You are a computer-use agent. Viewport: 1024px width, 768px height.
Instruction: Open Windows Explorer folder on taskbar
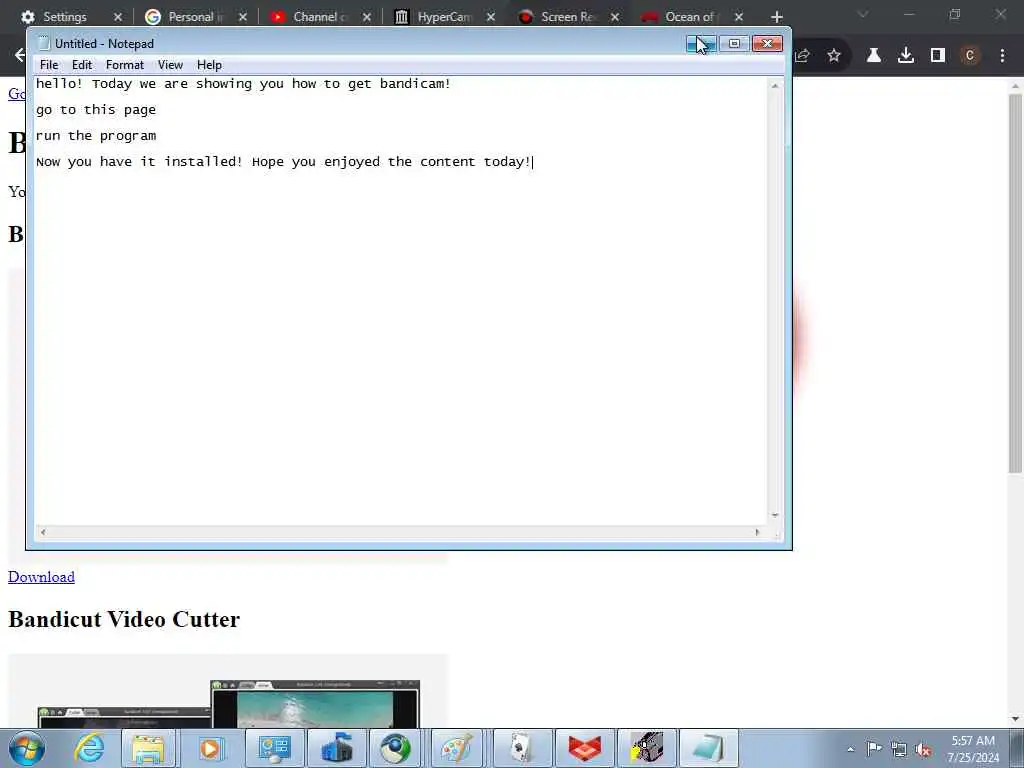148,748
